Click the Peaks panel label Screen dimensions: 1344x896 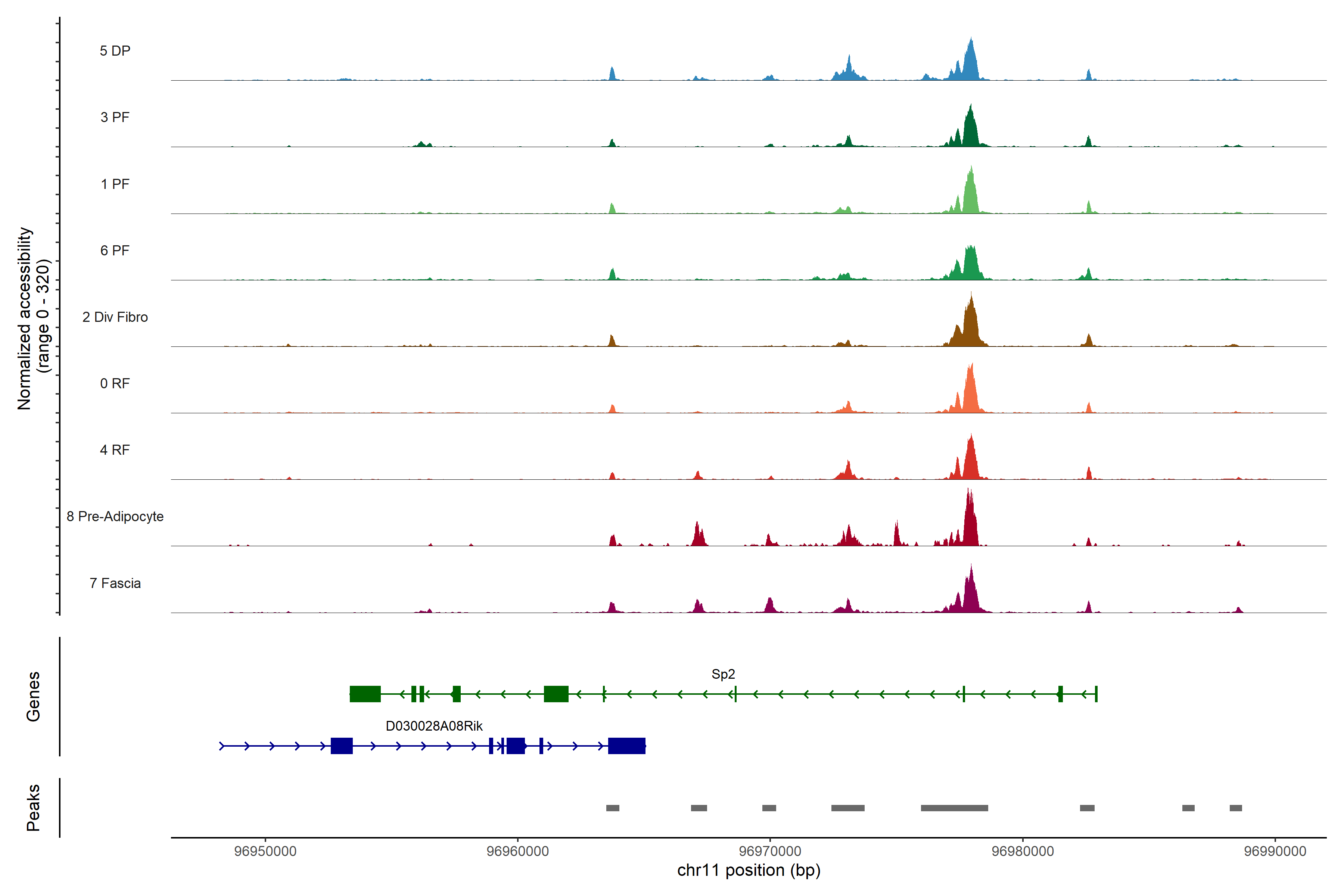(33, 808)
